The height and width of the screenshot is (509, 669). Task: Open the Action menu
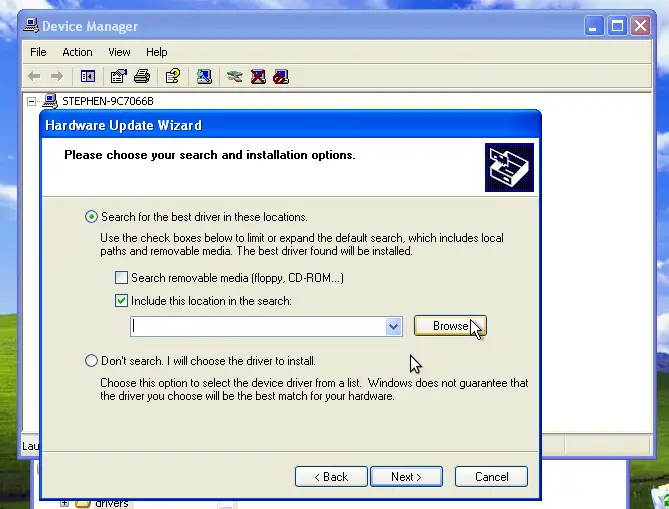77,52
